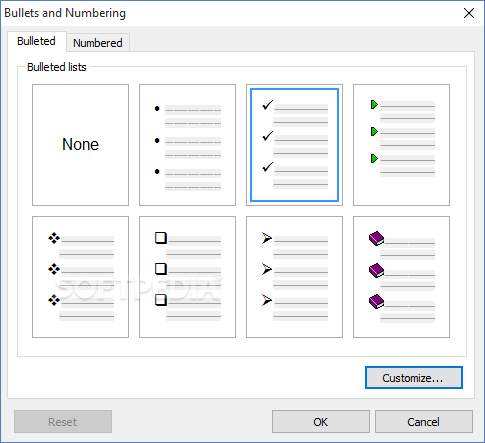Screen dimensions: 485x443
Task: Pick the arrowhead bullet list style
Action: tap(294, 277)
